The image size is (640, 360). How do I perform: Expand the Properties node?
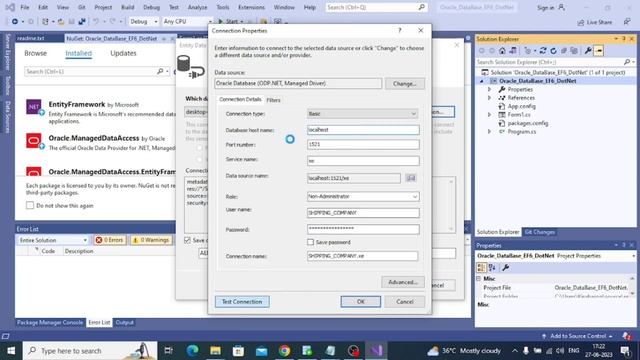click(x=489, y=89)
